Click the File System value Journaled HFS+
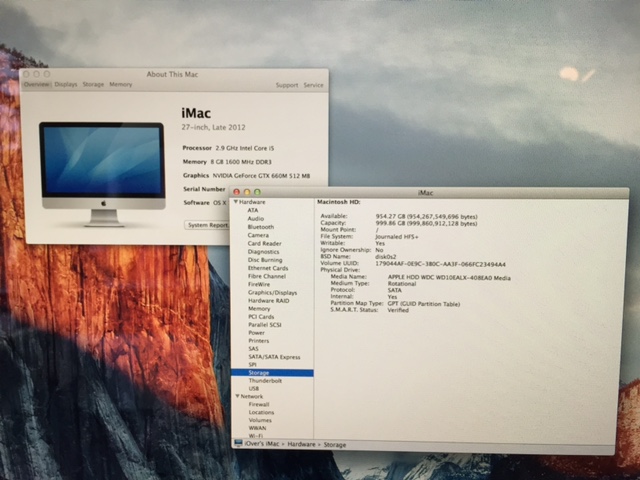640x480 pixels. [397, 237]
